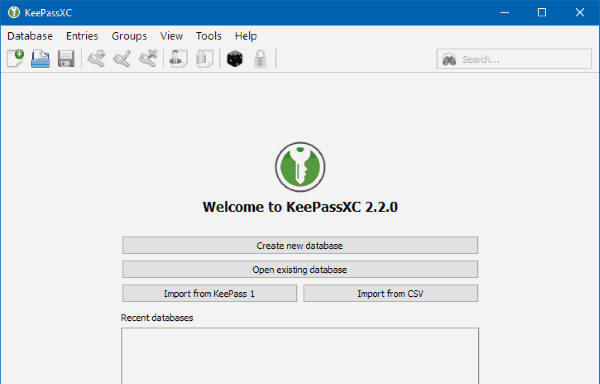Click the Delete entry key icon

tap(148, 59)
